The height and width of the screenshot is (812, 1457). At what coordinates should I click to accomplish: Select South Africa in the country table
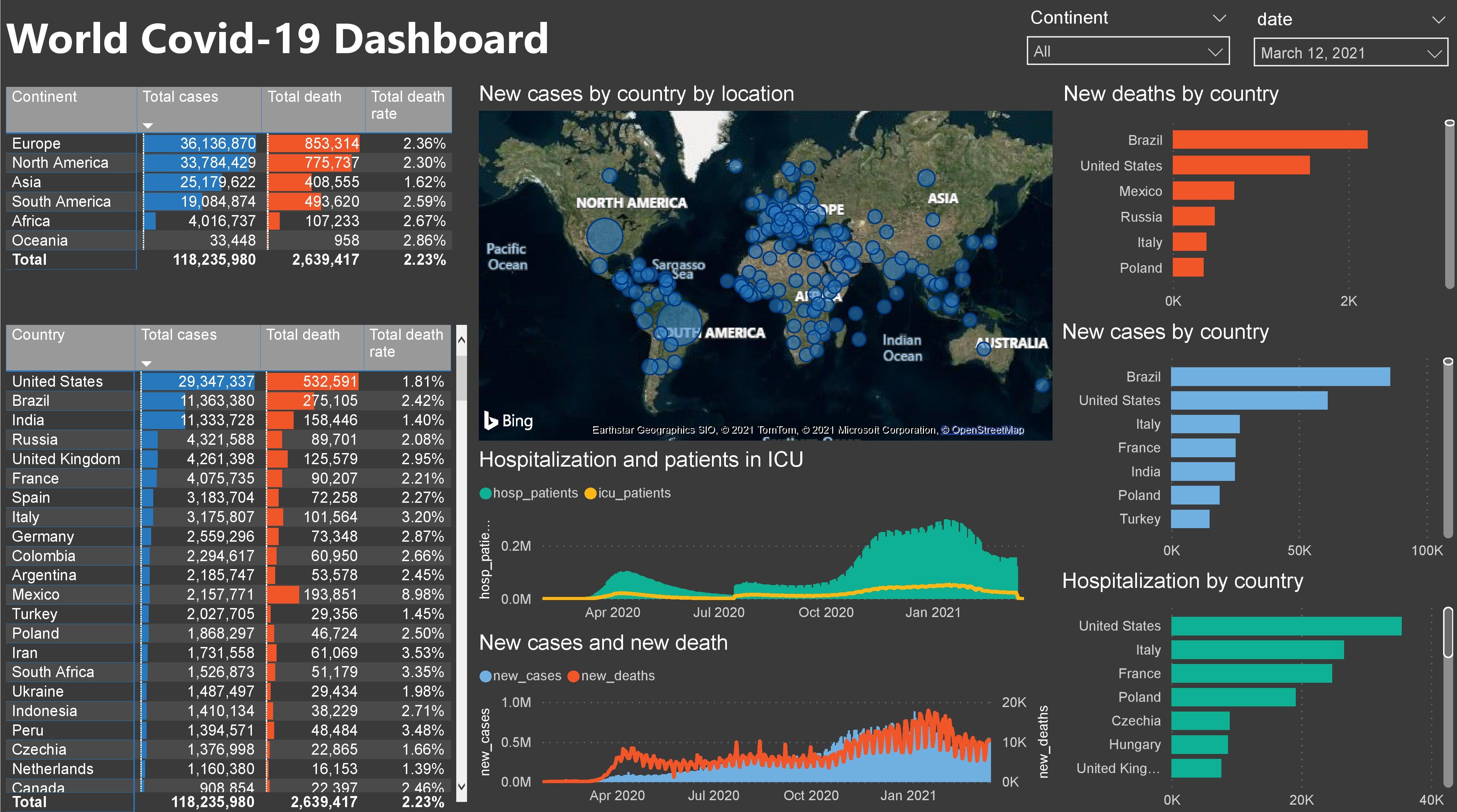pyautogui.click(x=229, y=672)
